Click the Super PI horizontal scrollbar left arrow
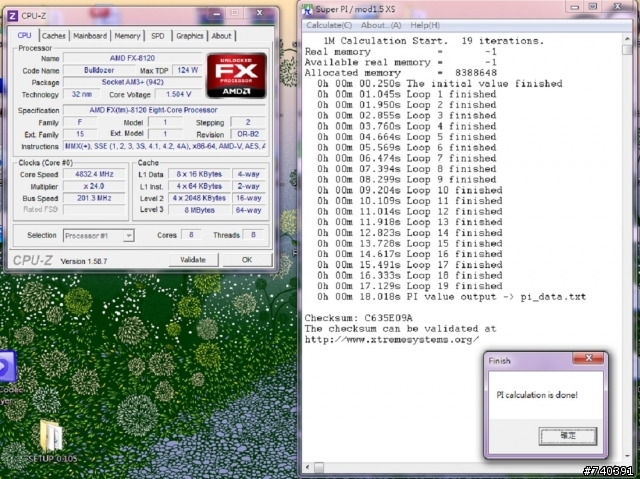The width and height of the screenshot is (640, 479). click(308, 467)
